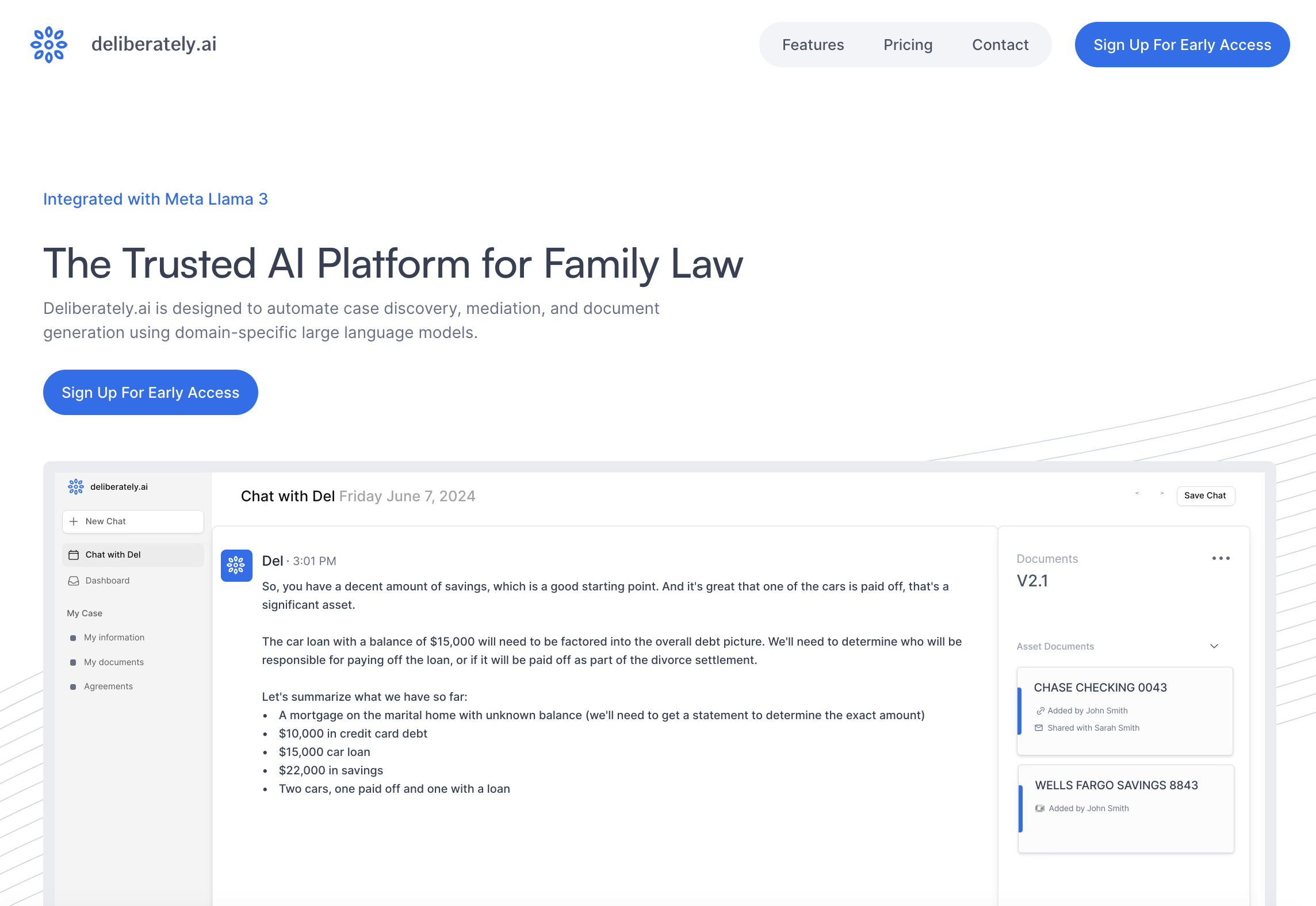Click the inbox icon next to Dashboard
The image size is (1316, 906).
click(74, 581)
